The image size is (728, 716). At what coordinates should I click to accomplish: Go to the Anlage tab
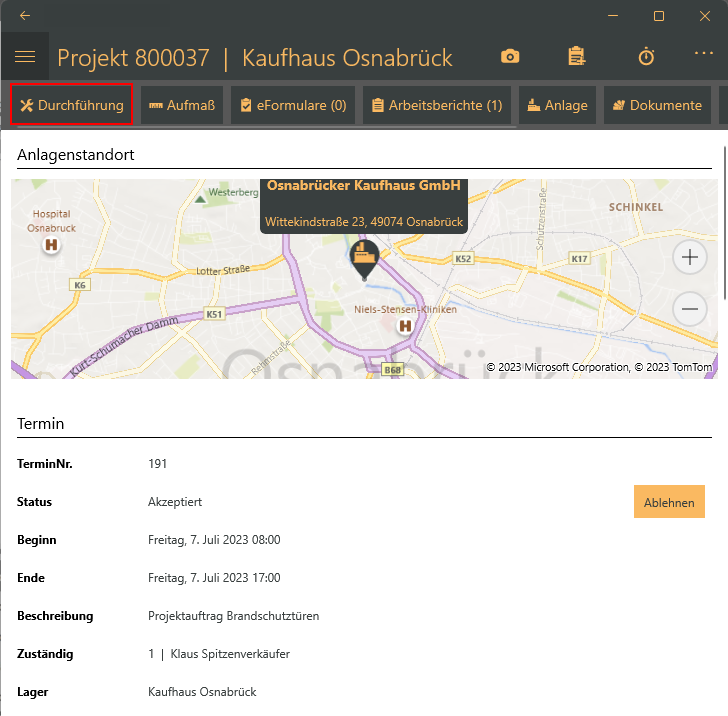[x=557, y=105]
